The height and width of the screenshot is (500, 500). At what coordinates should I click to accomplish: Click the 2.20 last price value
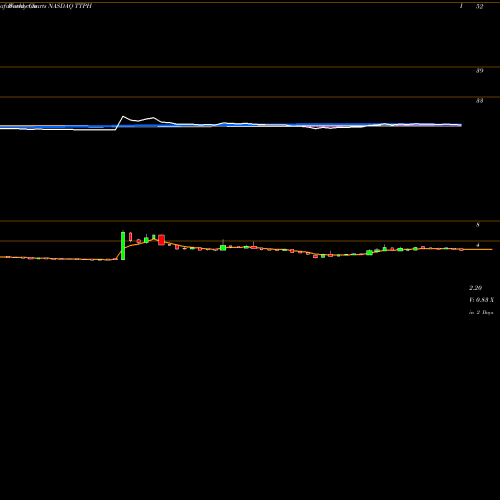pos(475,288)
